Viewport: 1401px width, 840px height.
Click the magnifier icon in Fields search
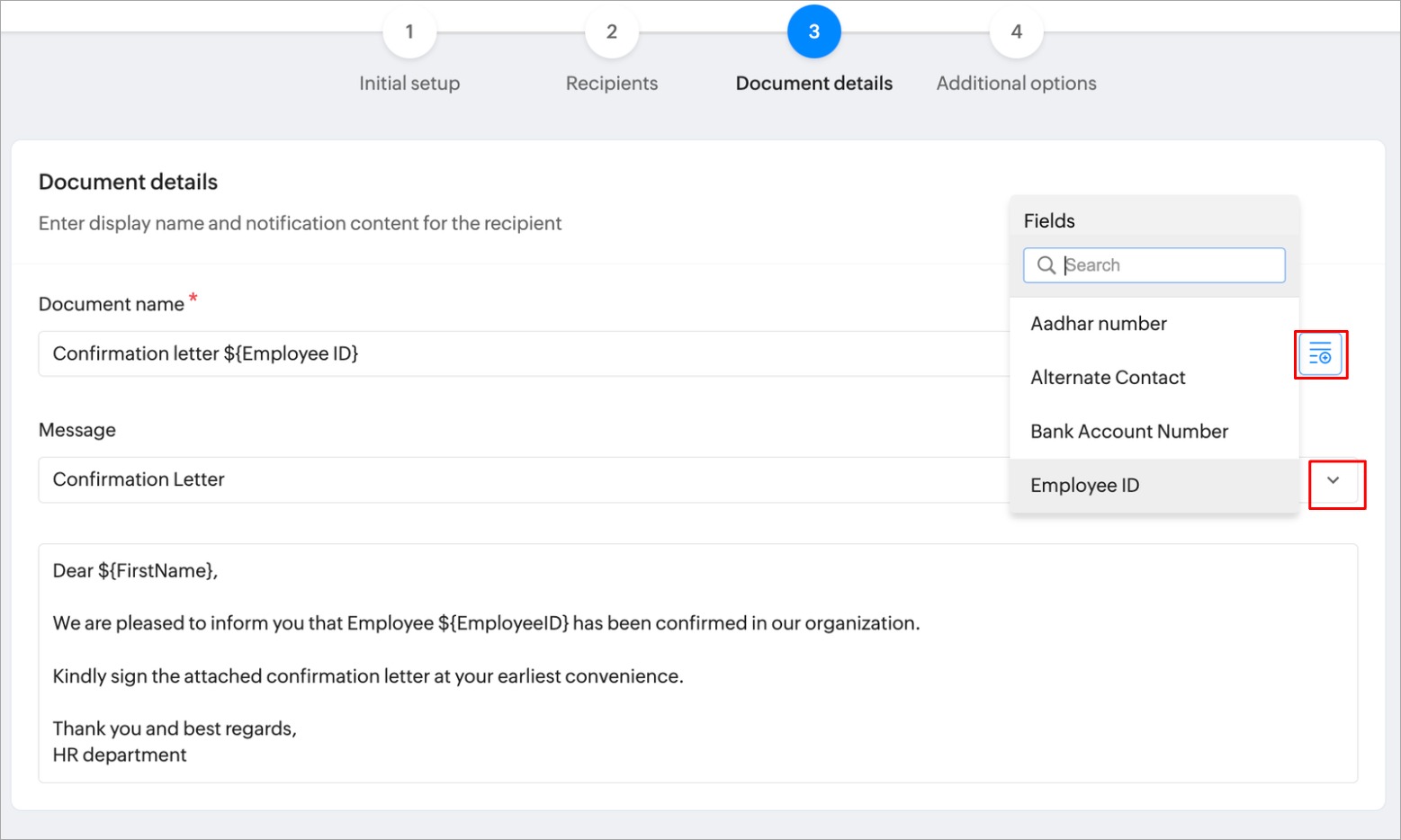(1046, 265)
